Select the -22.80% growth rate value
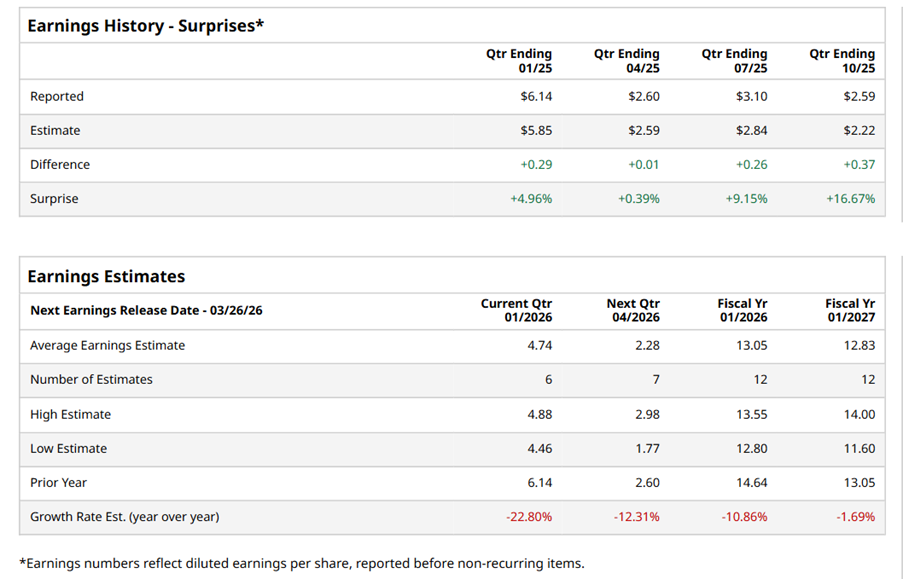The image size is (903, 579). 530,517
